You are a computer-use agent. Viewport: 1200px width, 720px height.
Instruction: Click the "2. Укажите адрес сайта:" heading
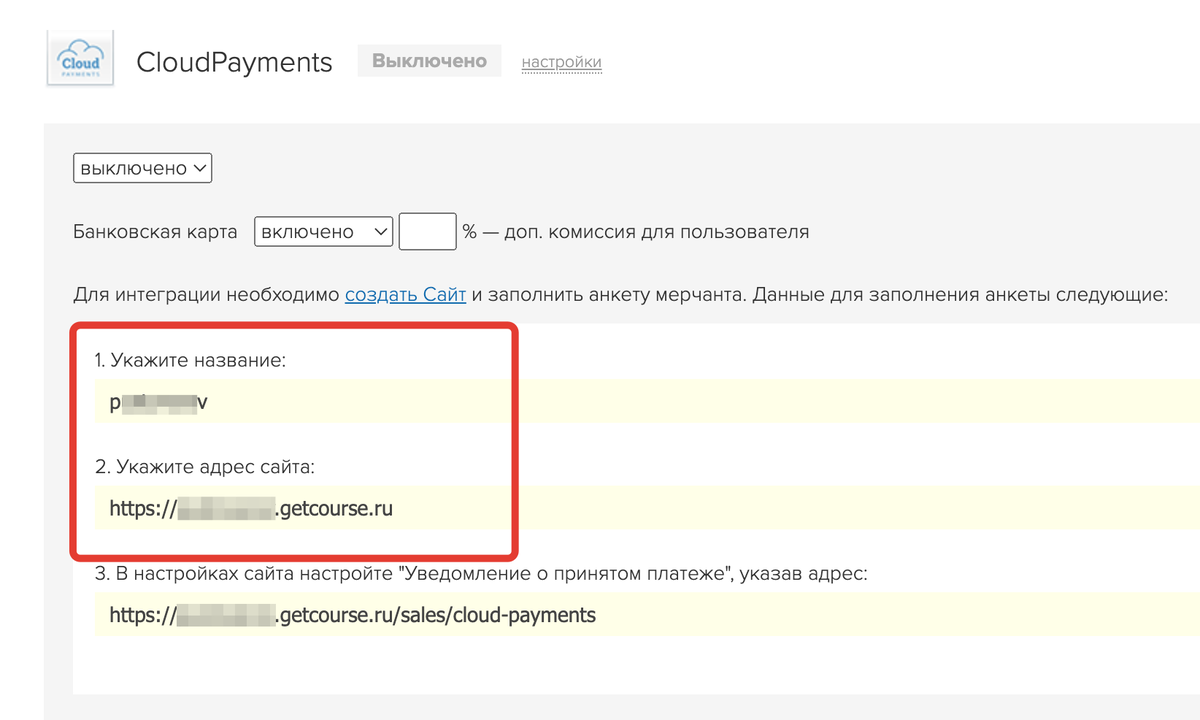click(x=206, y=466)
